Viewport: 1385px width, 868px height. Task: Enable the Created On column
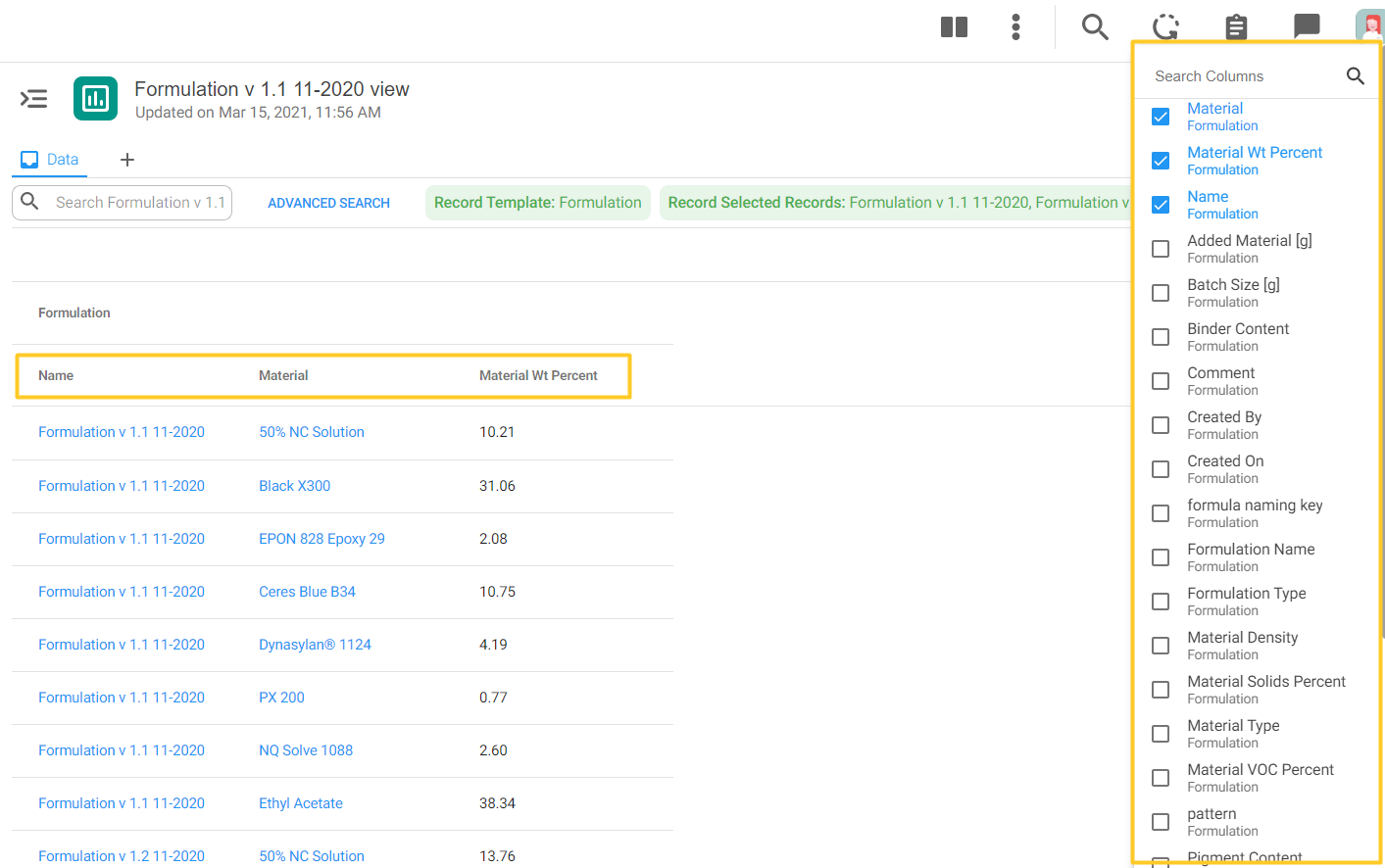[x=1161, y=469]
